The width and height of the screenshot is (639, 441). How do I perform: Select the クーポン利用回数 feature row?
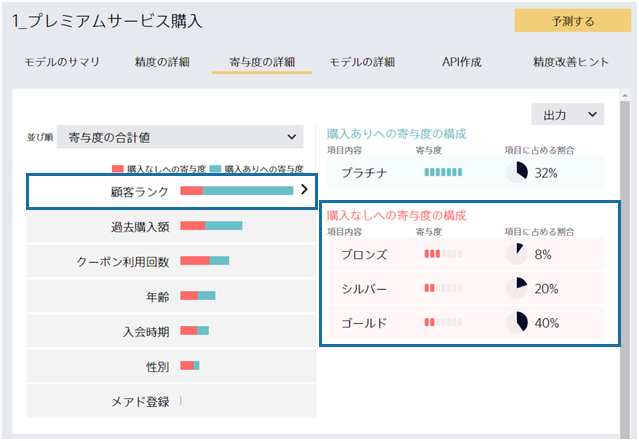click(x=171, y=261)
